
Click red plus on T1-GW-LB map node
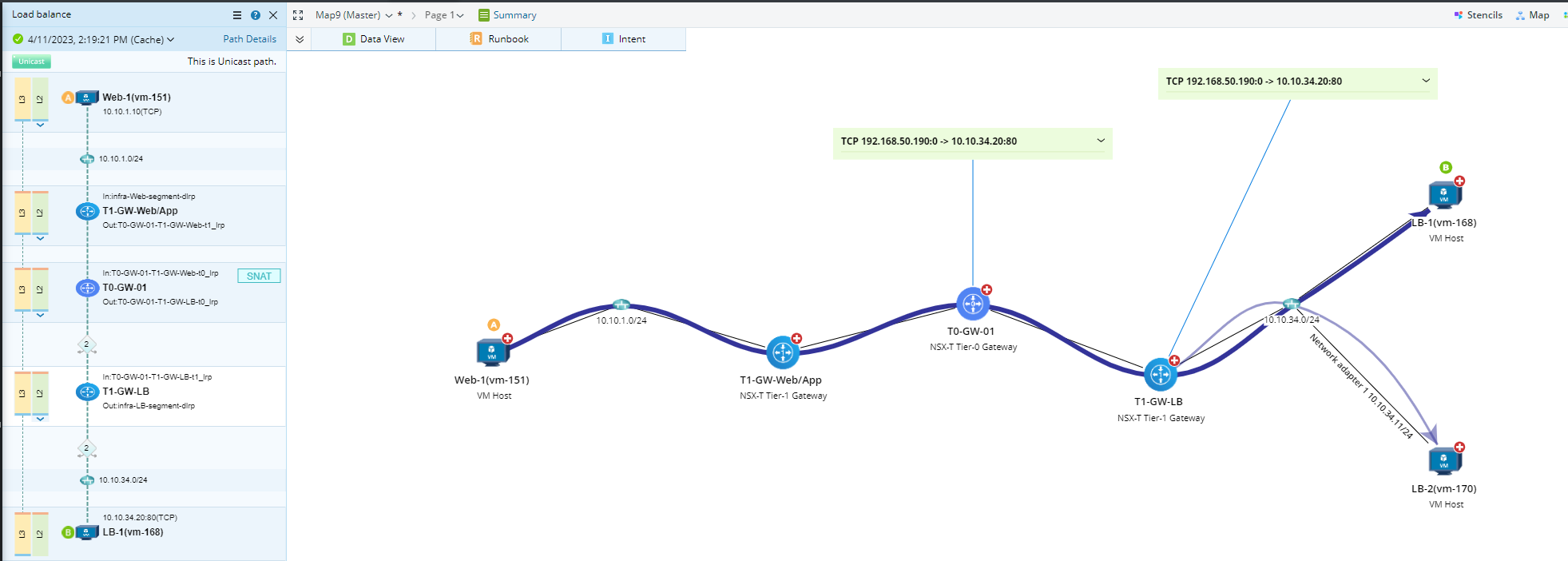point(1174,360)
